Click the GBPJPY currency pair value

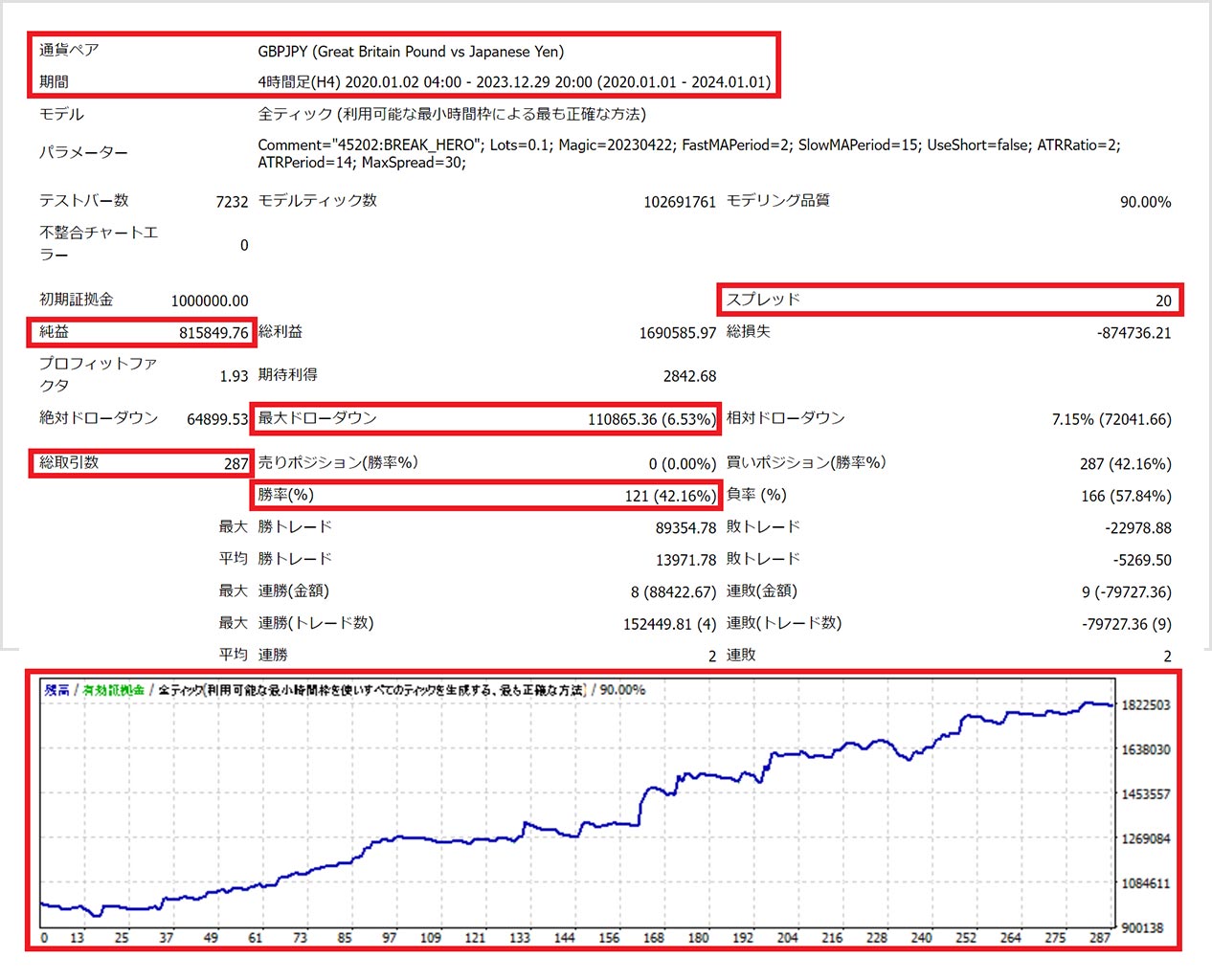click(x=411, y=52)
